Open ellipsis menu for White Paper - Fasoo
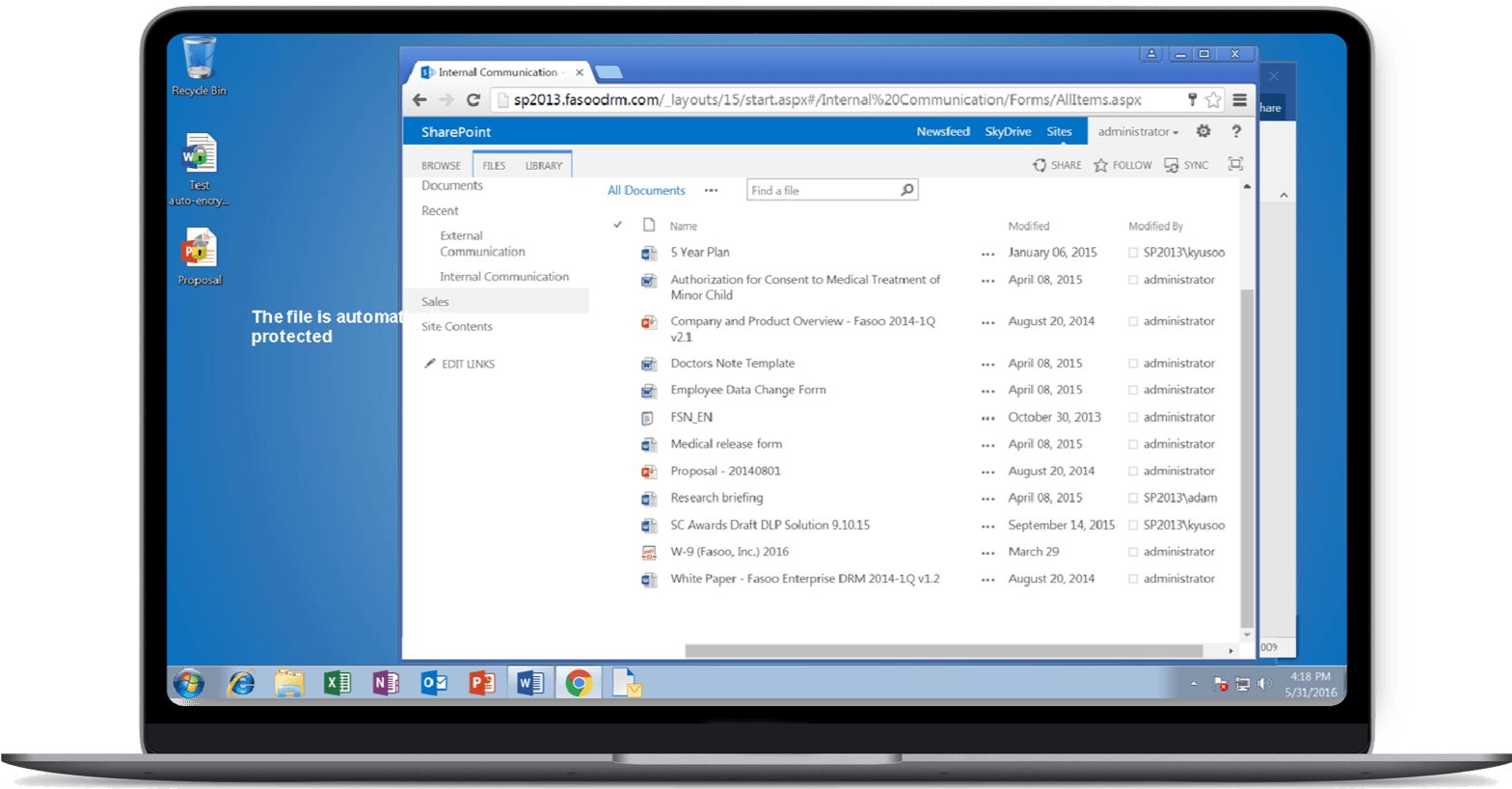Image resolution: width=1512 pixels, height=789 pixels. click(987, 582)
